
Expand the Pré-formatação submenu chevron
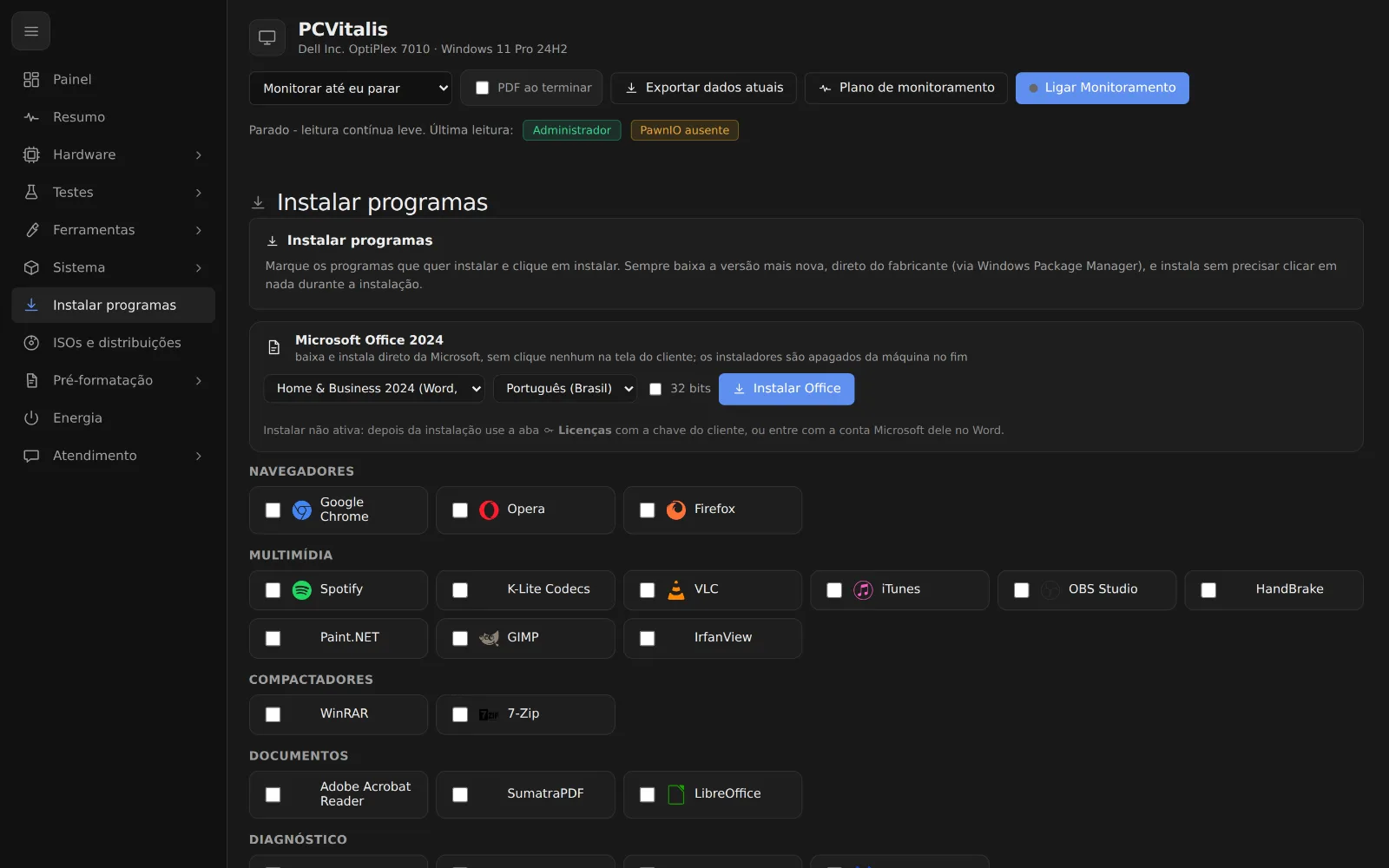[199, 380]
